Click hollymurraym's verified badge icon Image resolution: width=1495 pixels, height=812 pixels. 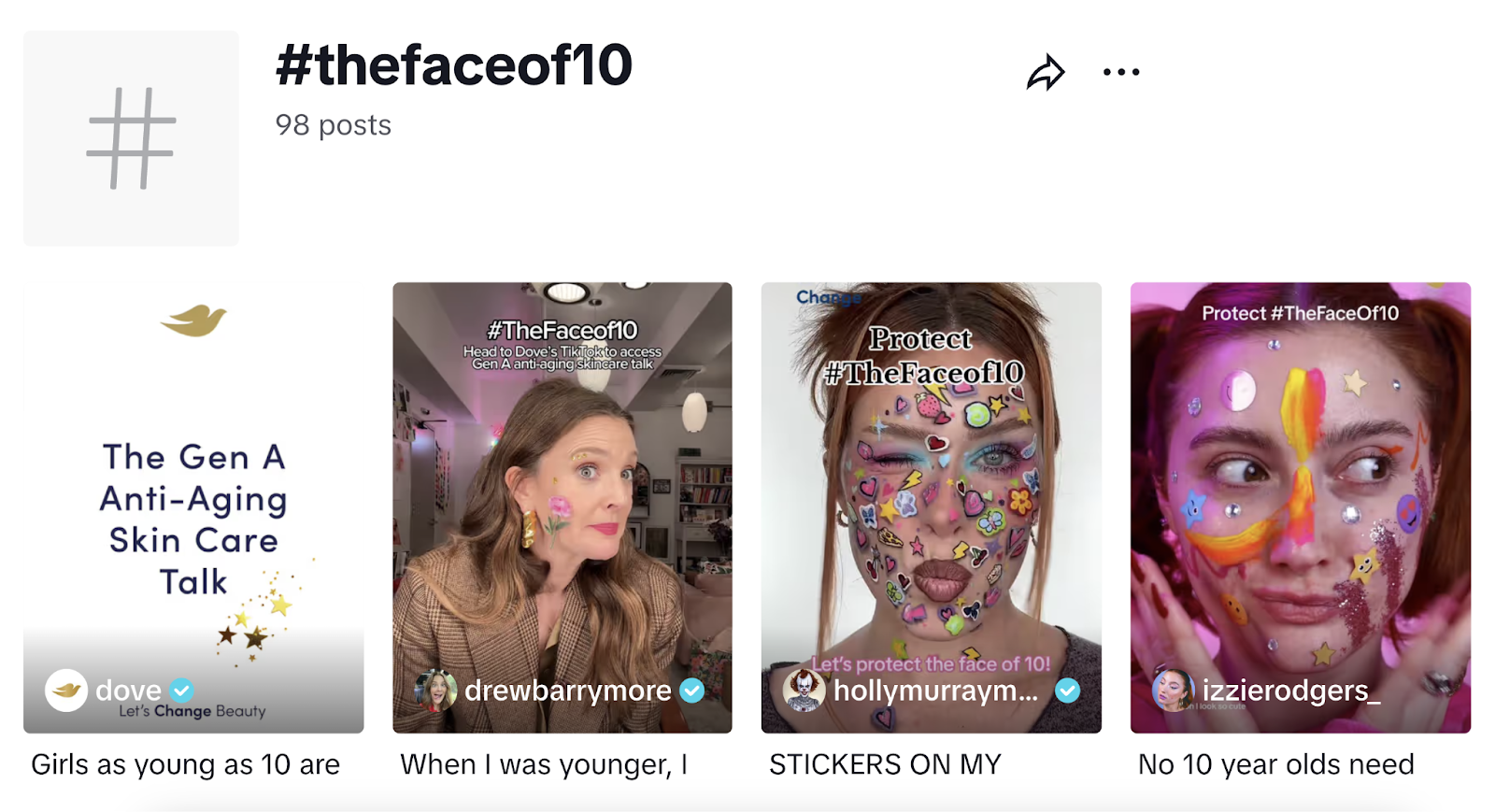(x=1066, y=691)
